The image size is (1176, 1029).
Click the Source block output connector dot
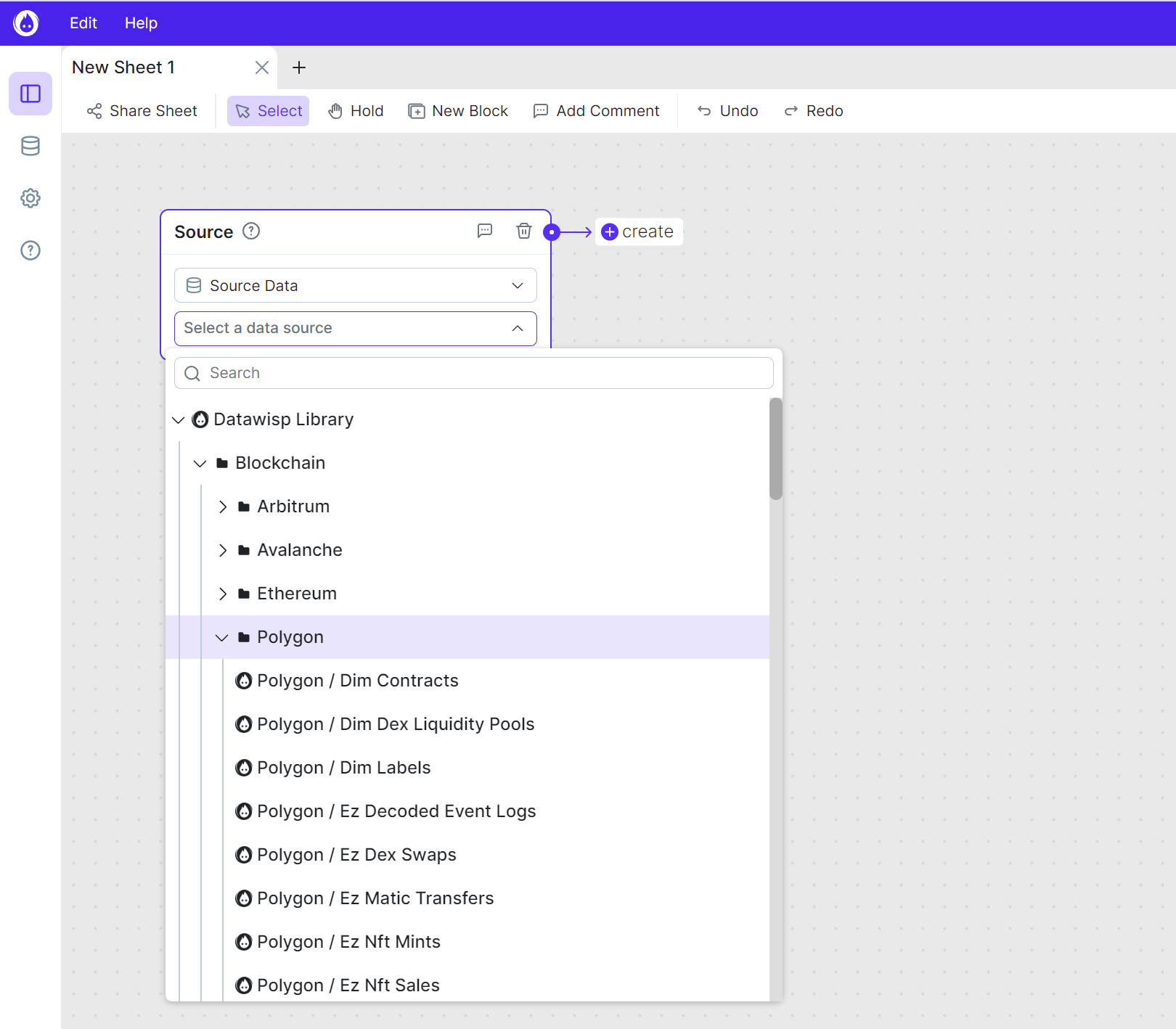[552, 232]
